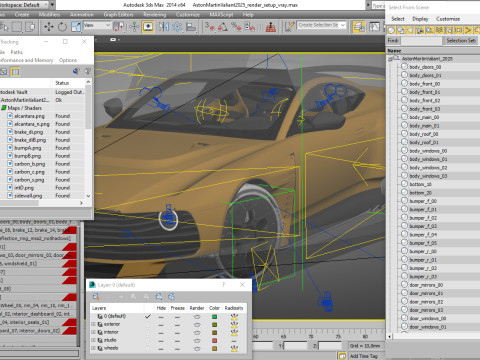
Task: Click the Edit Named Selection Sets icon
Action: [289, 27]
